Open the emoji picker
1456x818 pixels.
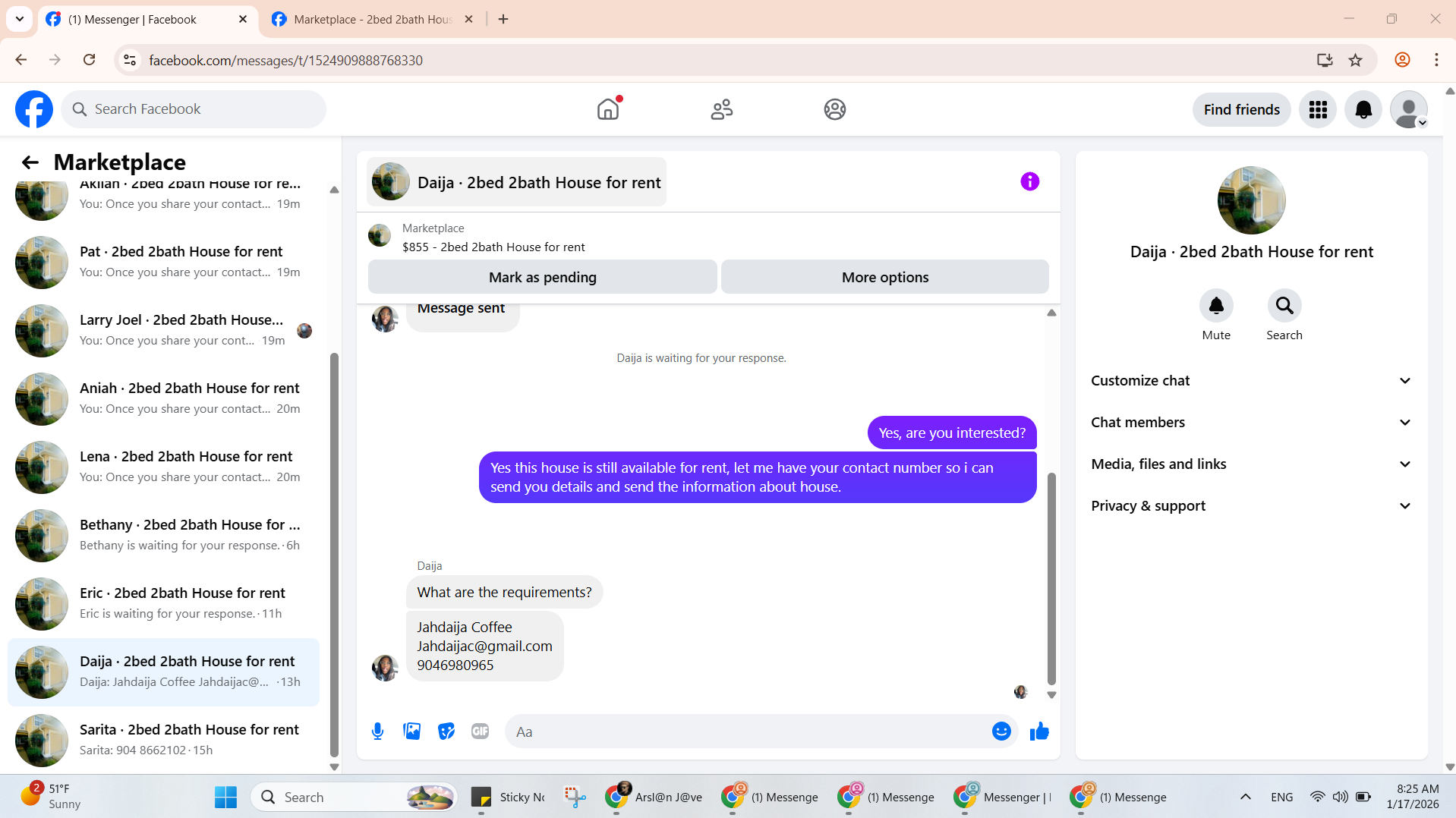click(x=1001, y=731)
